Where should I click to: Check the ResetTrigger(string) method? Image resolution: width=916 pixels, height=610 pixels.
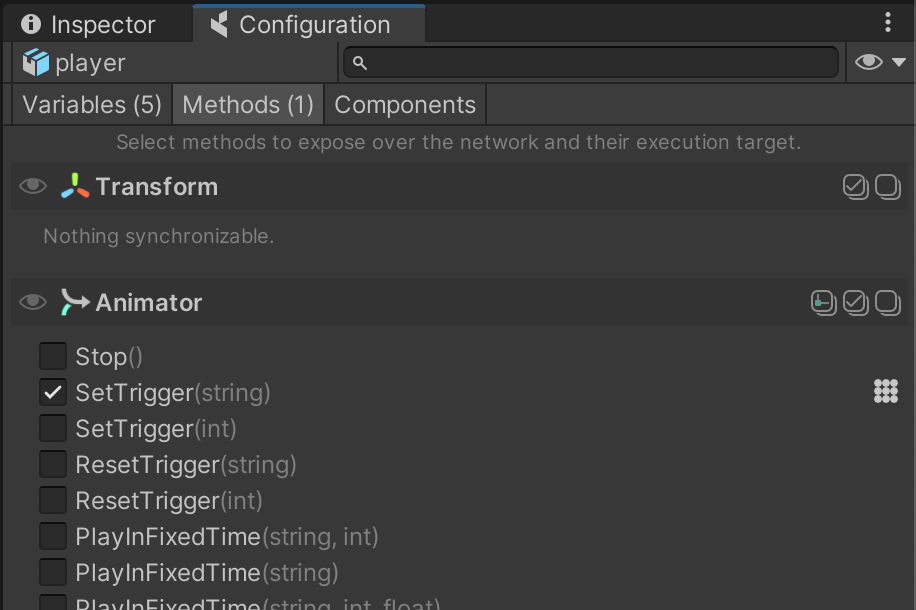(53, 465)
